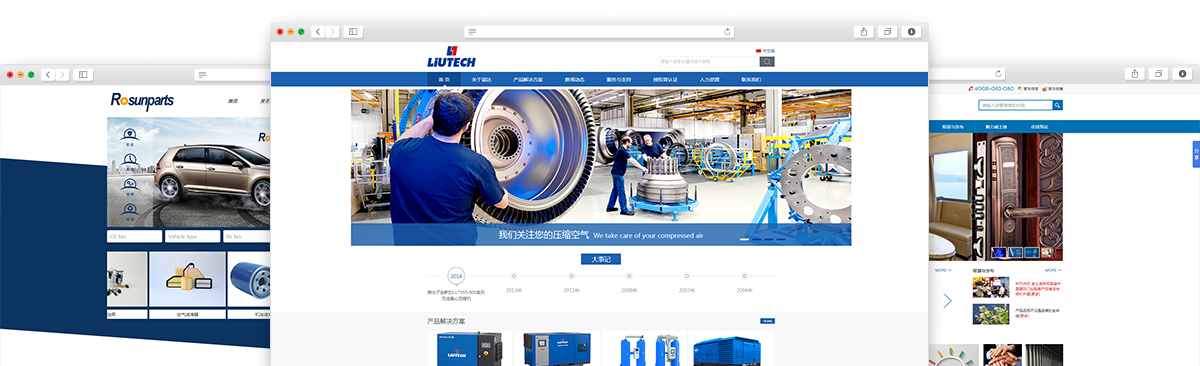This screenshot has width=1200, height=366.
Task: Click the sidebar toggle icon in center browser
Action: tap(353, 32)
